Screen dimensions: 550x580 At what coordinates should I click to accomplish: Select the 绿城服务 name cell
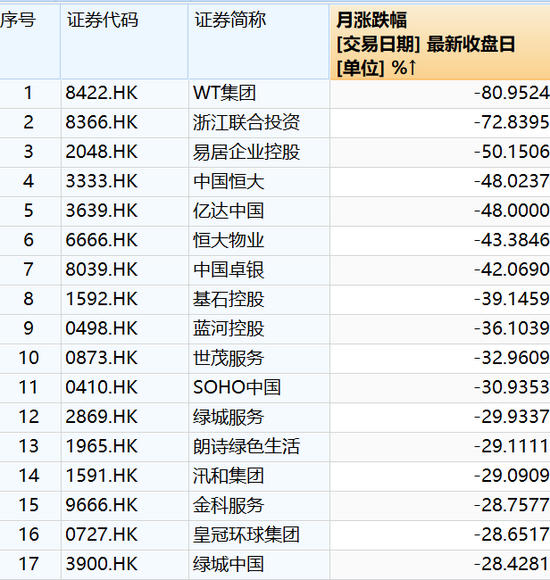click(x=259, y=417)
